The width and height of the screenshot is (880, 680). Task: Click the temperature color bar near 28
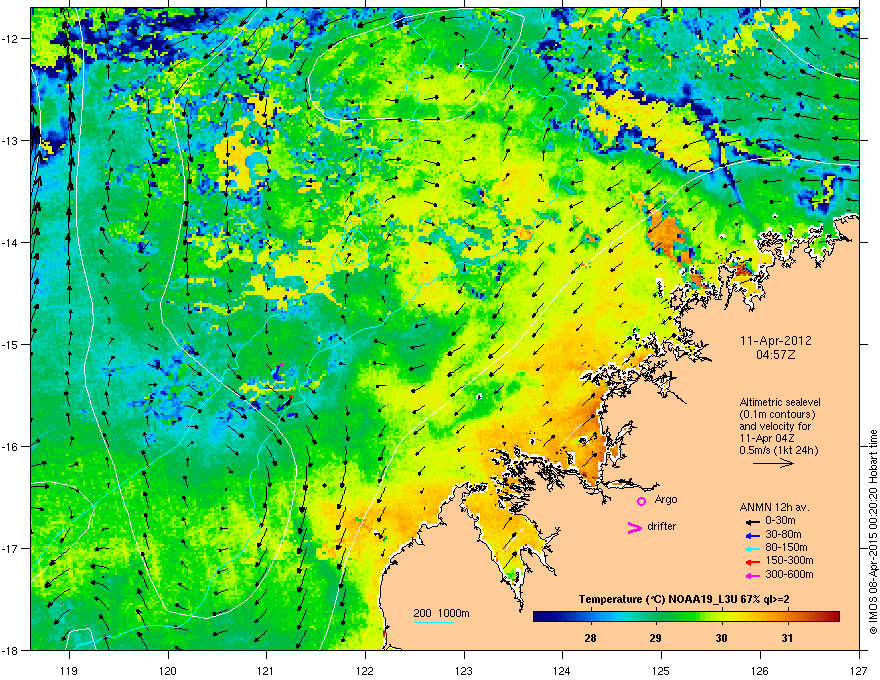click(590, 617)
